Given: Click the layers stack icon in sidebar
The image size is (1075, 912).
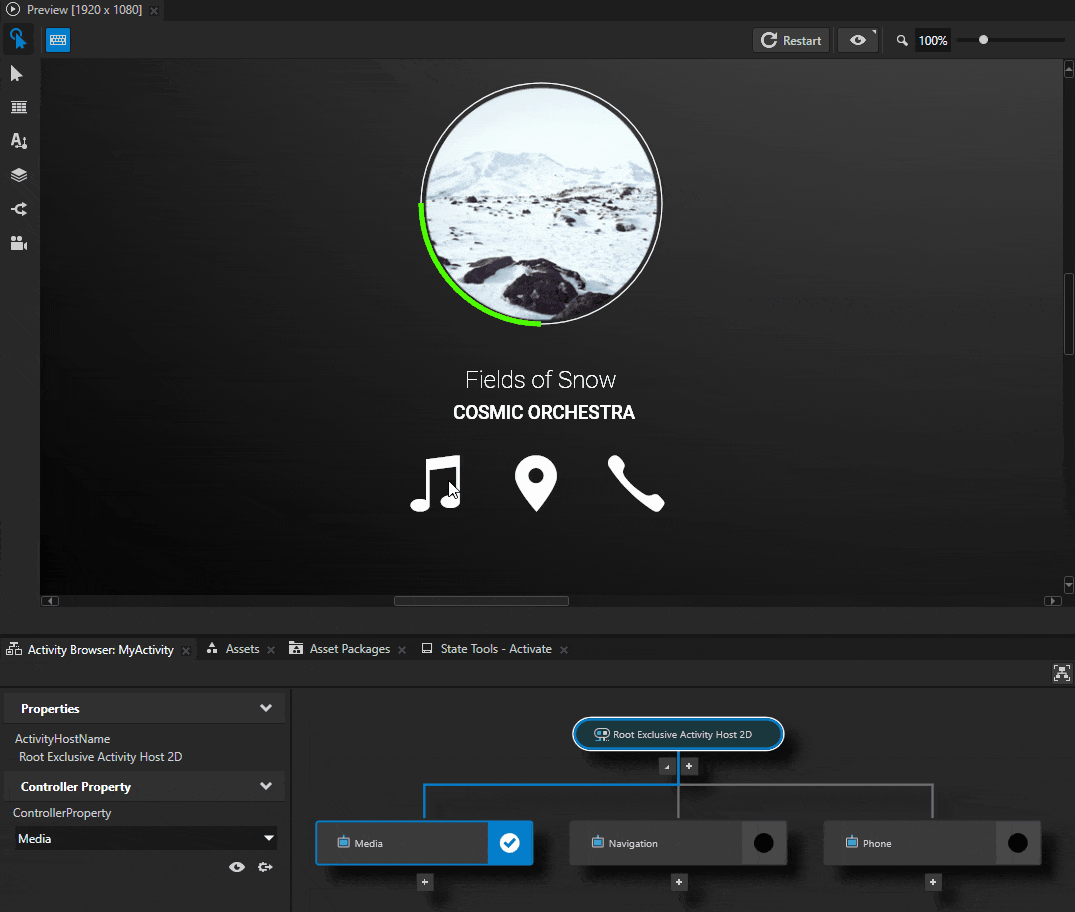Looking at the screenshot, I should 18,175.
